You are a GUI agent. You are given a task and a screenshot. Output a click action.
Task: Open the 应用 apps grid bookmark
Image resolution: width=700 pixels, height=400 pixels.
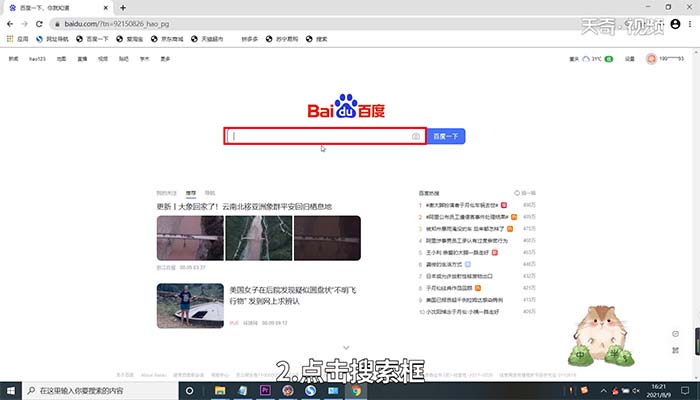[x=18, y=39]
